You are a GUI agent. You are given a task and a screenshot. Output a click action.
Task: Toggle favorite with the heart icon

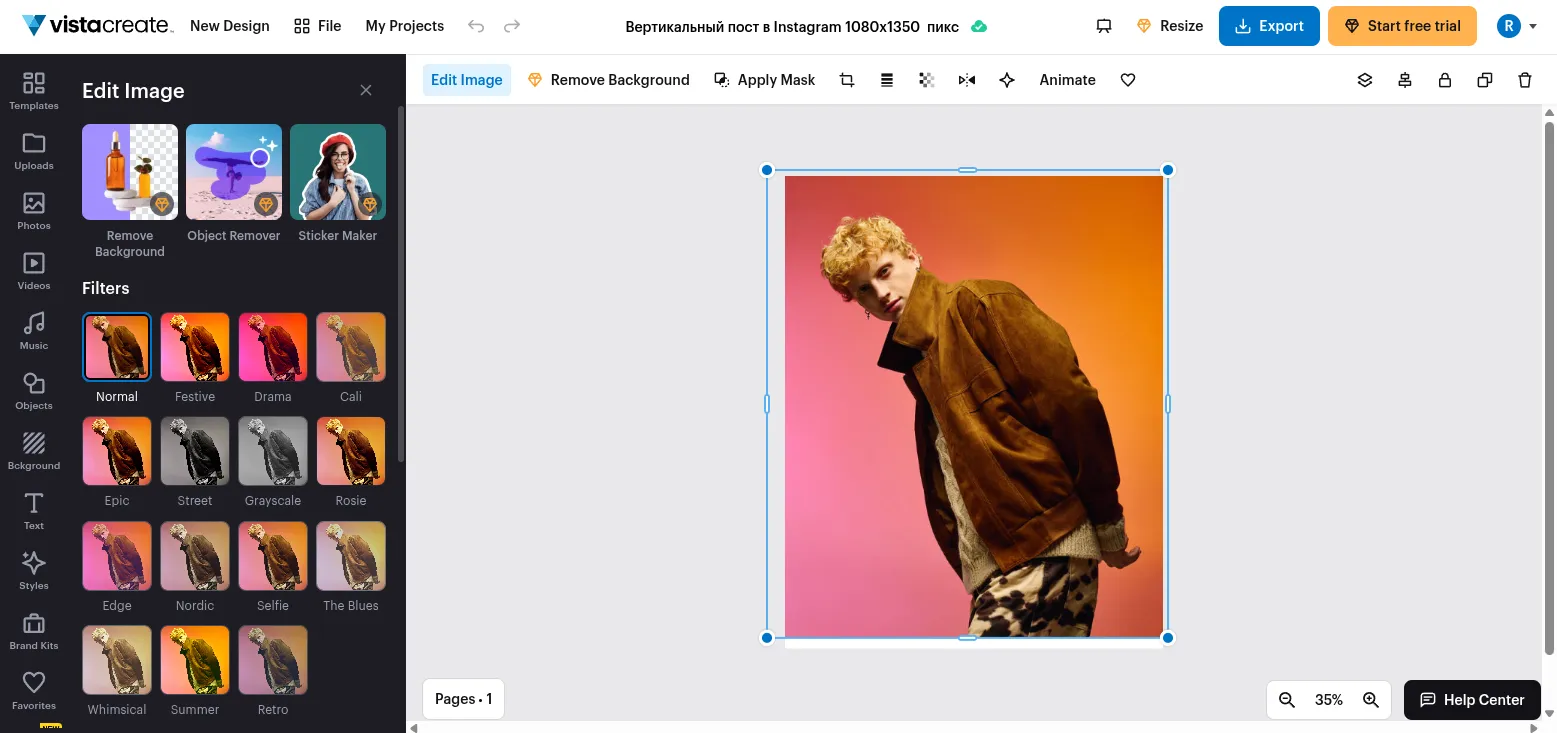point(1127,79)
